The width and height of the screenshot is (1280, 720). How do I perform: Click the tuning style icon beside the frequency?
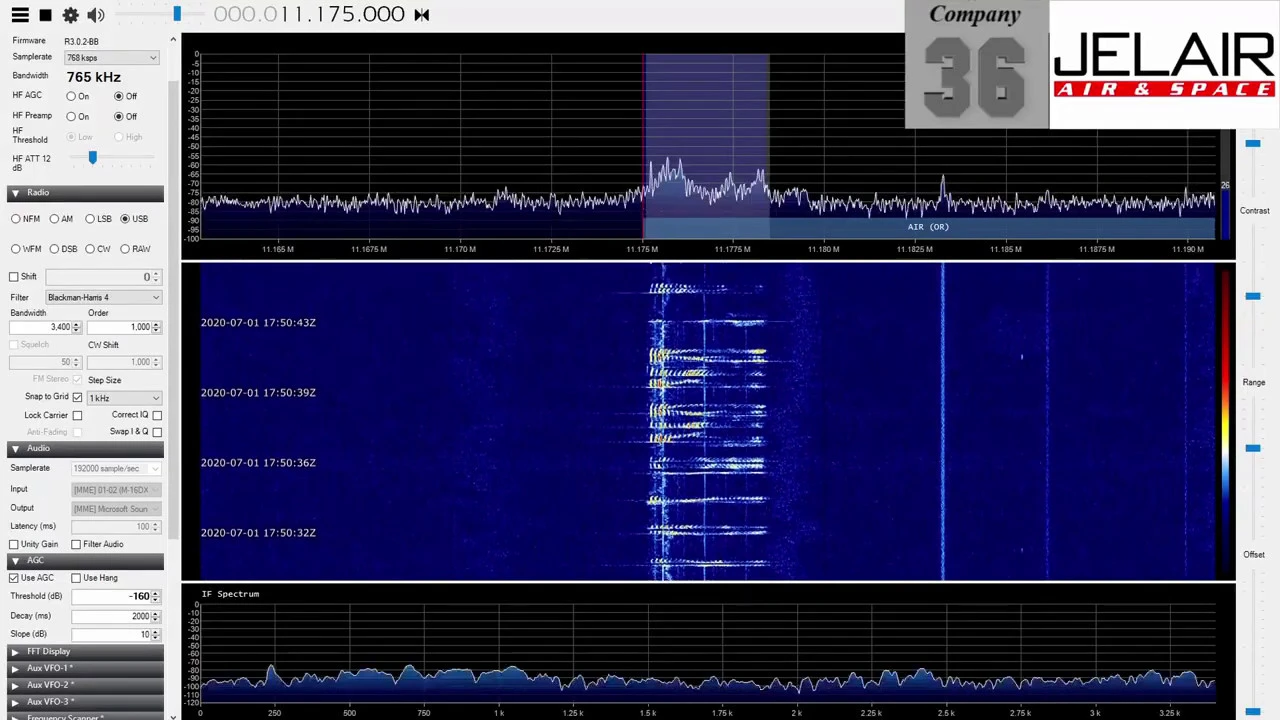tap(422, 15)
